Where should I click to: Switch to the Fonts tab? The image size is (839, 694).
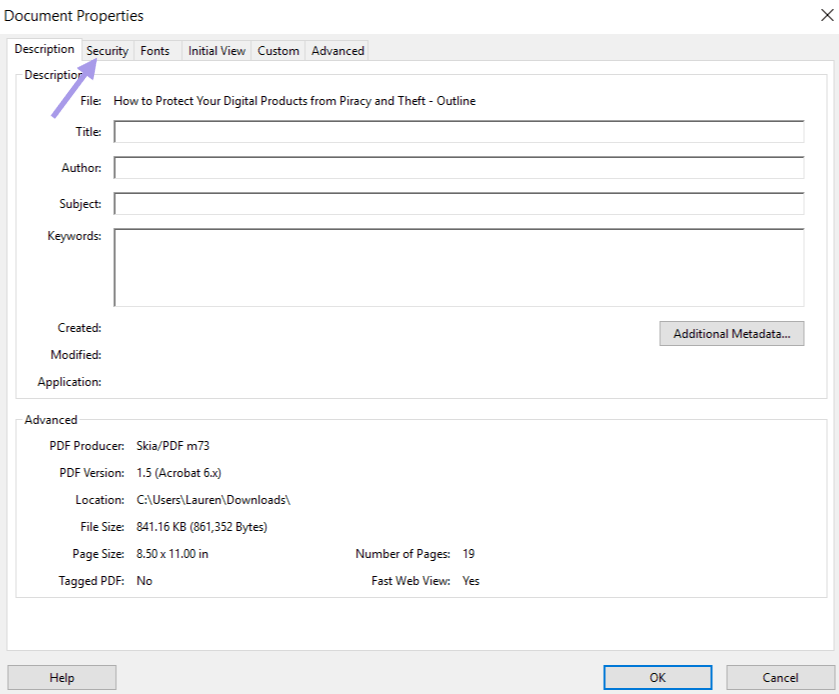point(155,51)
